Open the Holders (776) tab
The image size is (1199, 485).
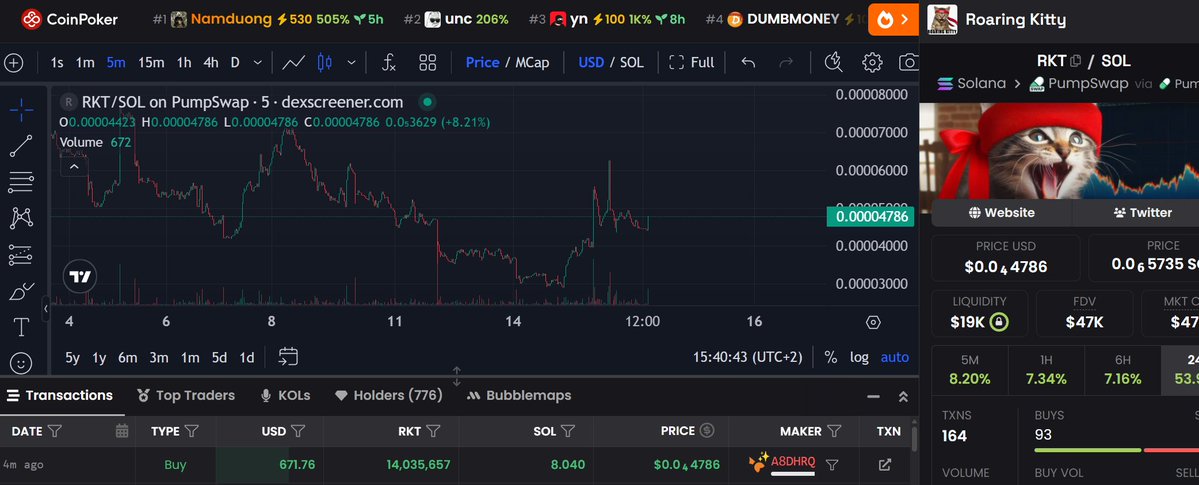tap(388, 395)
